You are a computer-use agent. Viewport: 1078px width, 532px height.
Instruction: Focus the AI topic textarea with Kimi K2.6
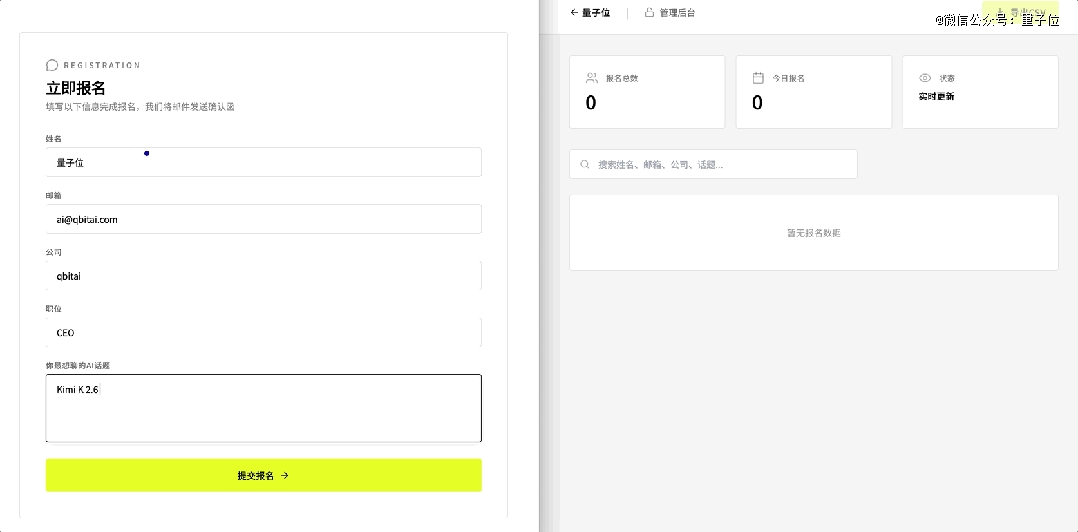pos(263,408)
